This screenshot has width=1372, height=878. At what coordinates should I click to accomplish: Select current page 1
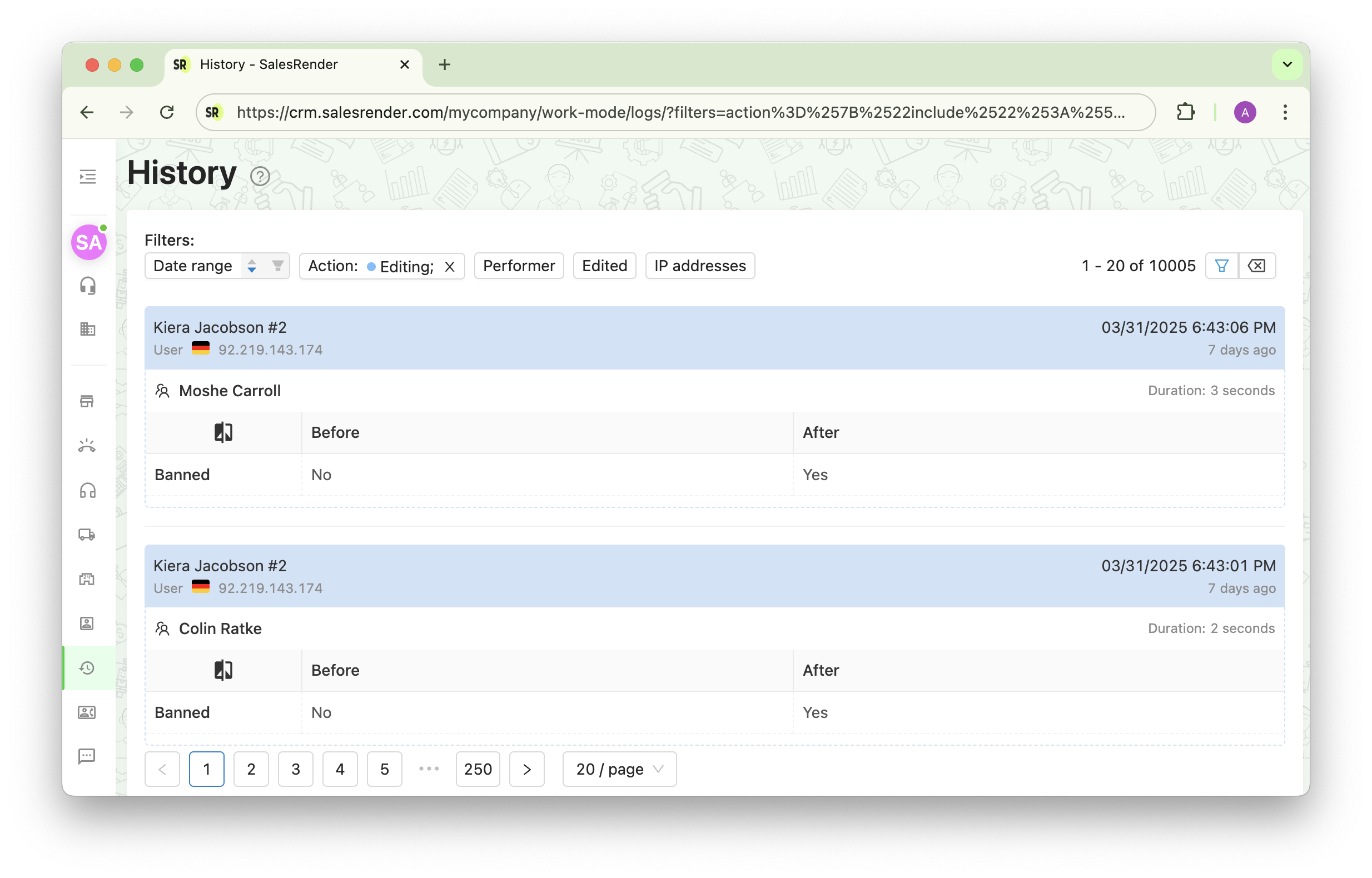click(x=206, y=769)
